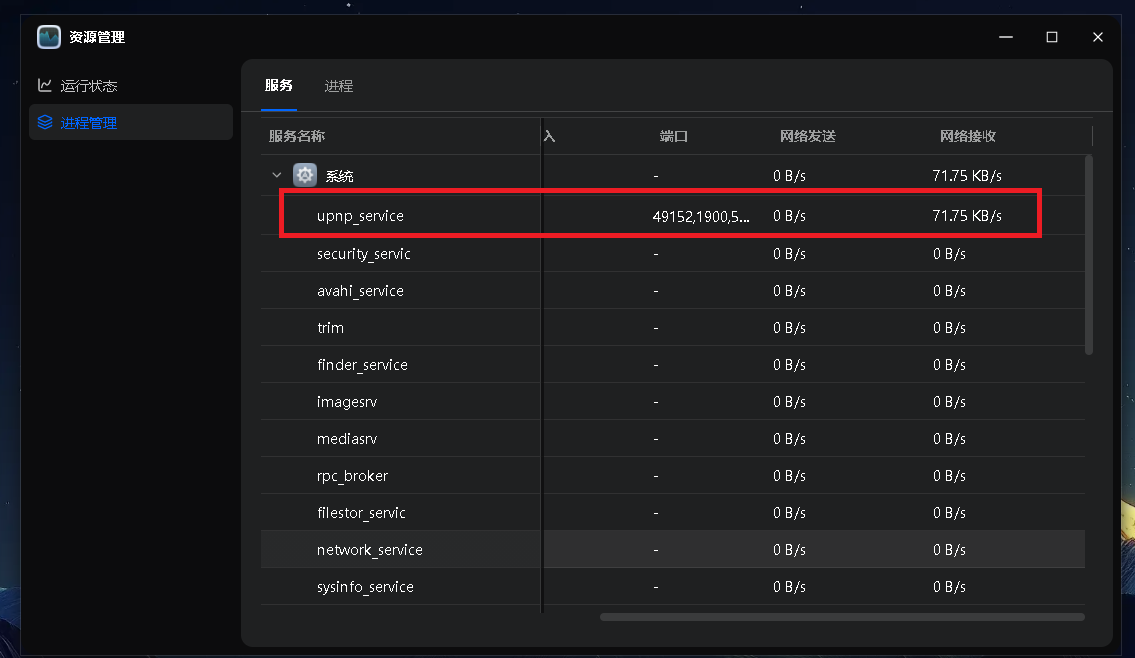The width and height of the screenshot is (1135, 658).
Task: Click the horizontal scrollbar at table bottom
Action: coord(842,616)
